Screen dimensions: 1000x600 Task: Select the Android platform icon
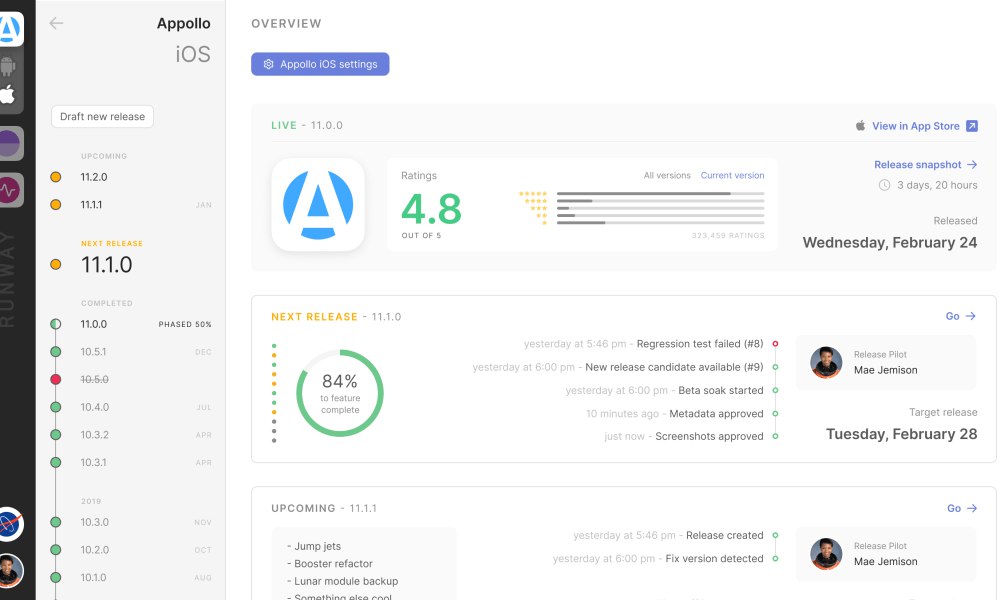point(8,66)
